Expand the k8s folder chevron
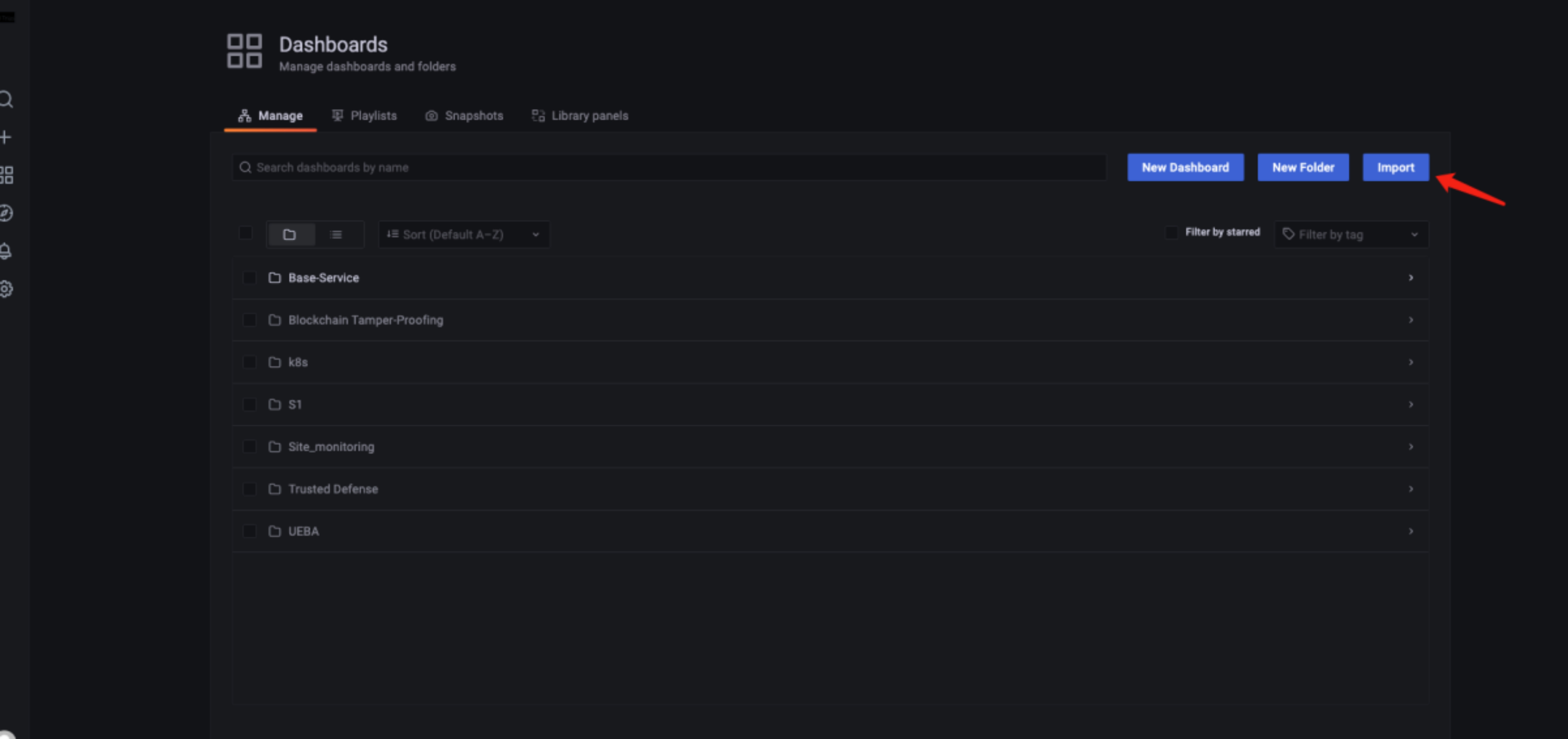Screen dimensions: 1568x739 pos(1410,362)
